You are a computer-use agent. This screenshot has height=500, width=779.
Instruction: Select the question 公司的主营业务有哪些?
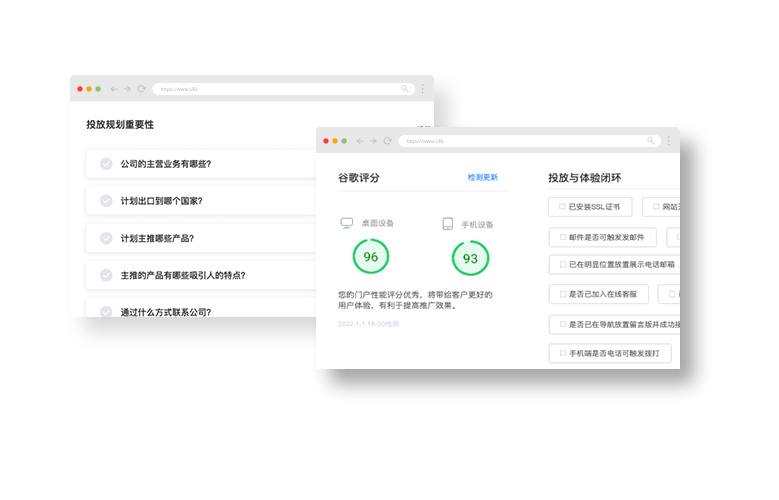[165, 164]
